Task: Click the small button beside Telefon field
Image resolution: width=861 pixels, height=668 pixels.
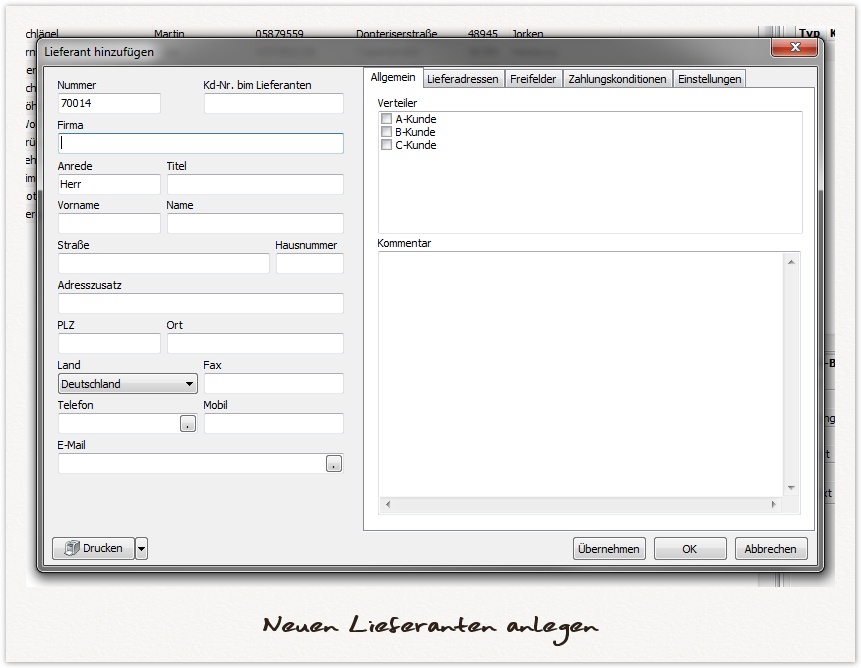Action: [188, 424]
